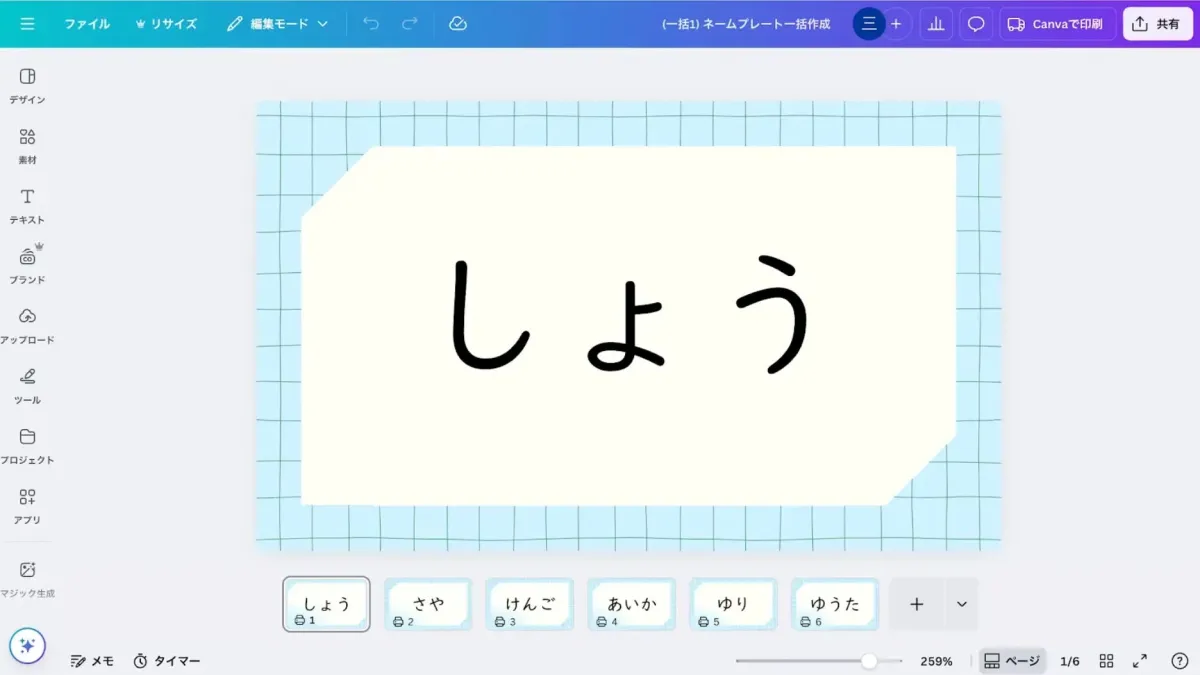Open fullscreen presentation mode icon
The width and height of the screenshot is (1200, 675).
click(x=1140, y=660)
